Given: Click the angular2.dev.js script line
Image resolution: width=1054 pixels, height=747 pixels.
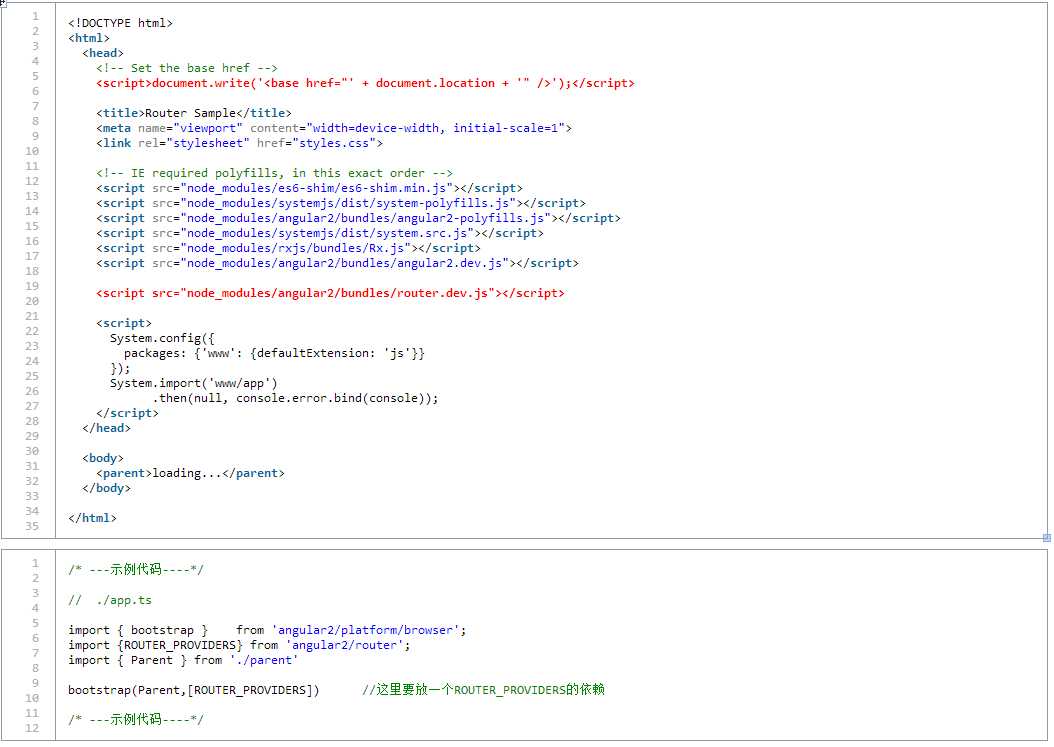Looking at the screenshot, I should (337, 263).
